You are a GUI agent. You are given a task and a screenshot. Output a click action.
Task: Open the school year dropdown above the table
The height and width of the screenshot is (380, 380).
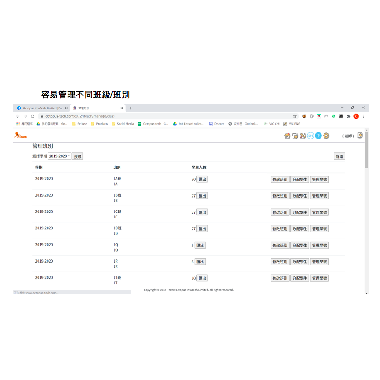click(59, 156)
